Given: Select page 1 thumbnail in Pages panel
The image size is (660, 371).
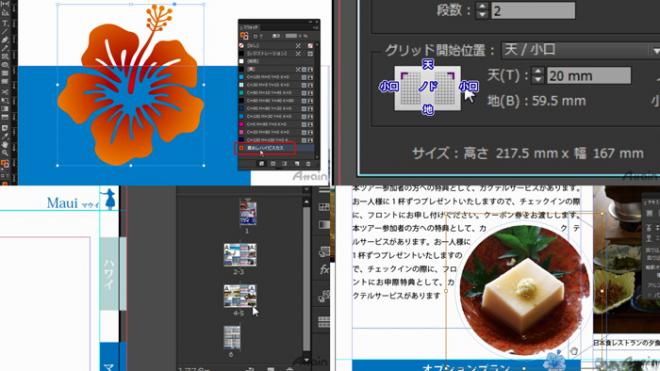Looking at the screenshot, I should click(248, 213).
